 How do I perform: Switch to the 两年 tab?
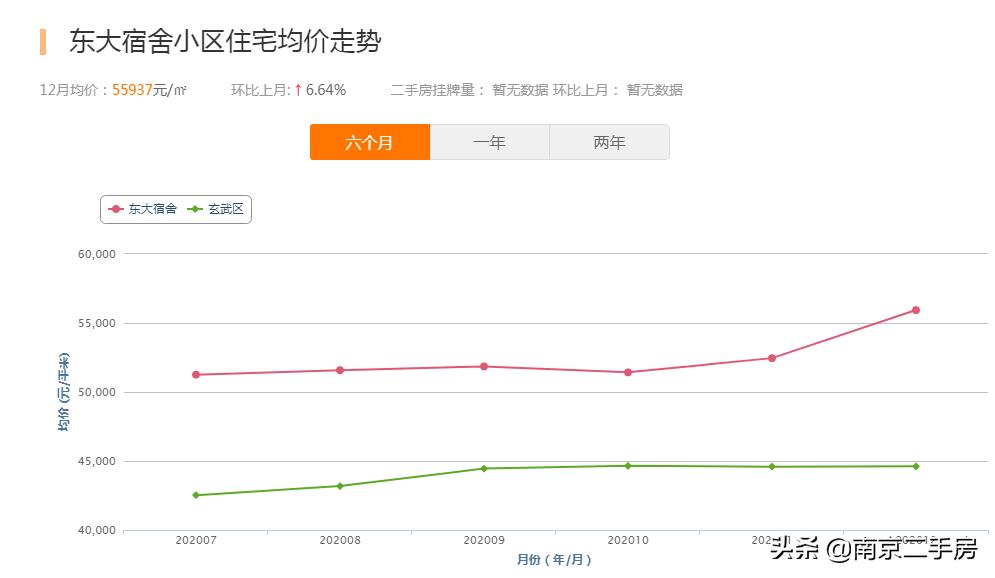point(609,142)
